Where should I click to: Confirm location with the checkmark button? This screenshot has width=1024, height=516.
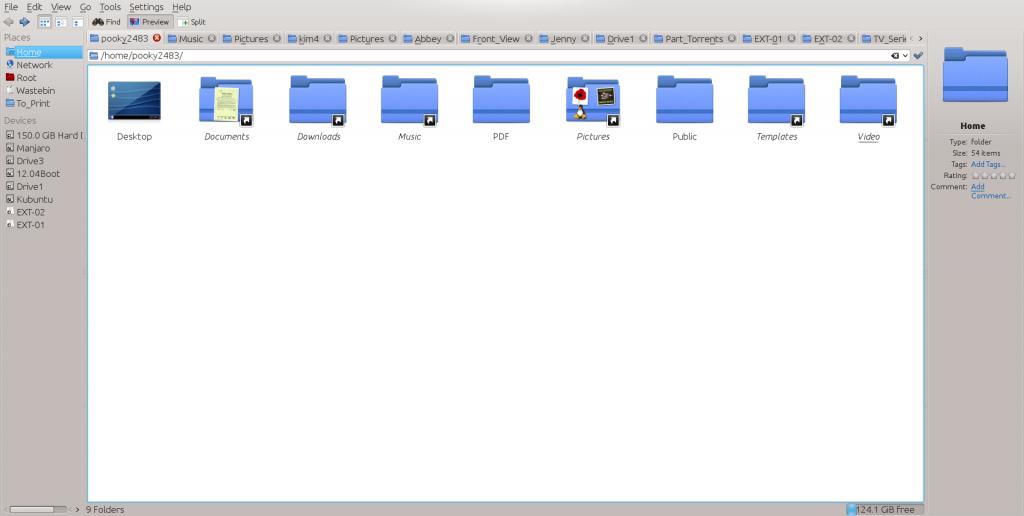coord(918,56)
